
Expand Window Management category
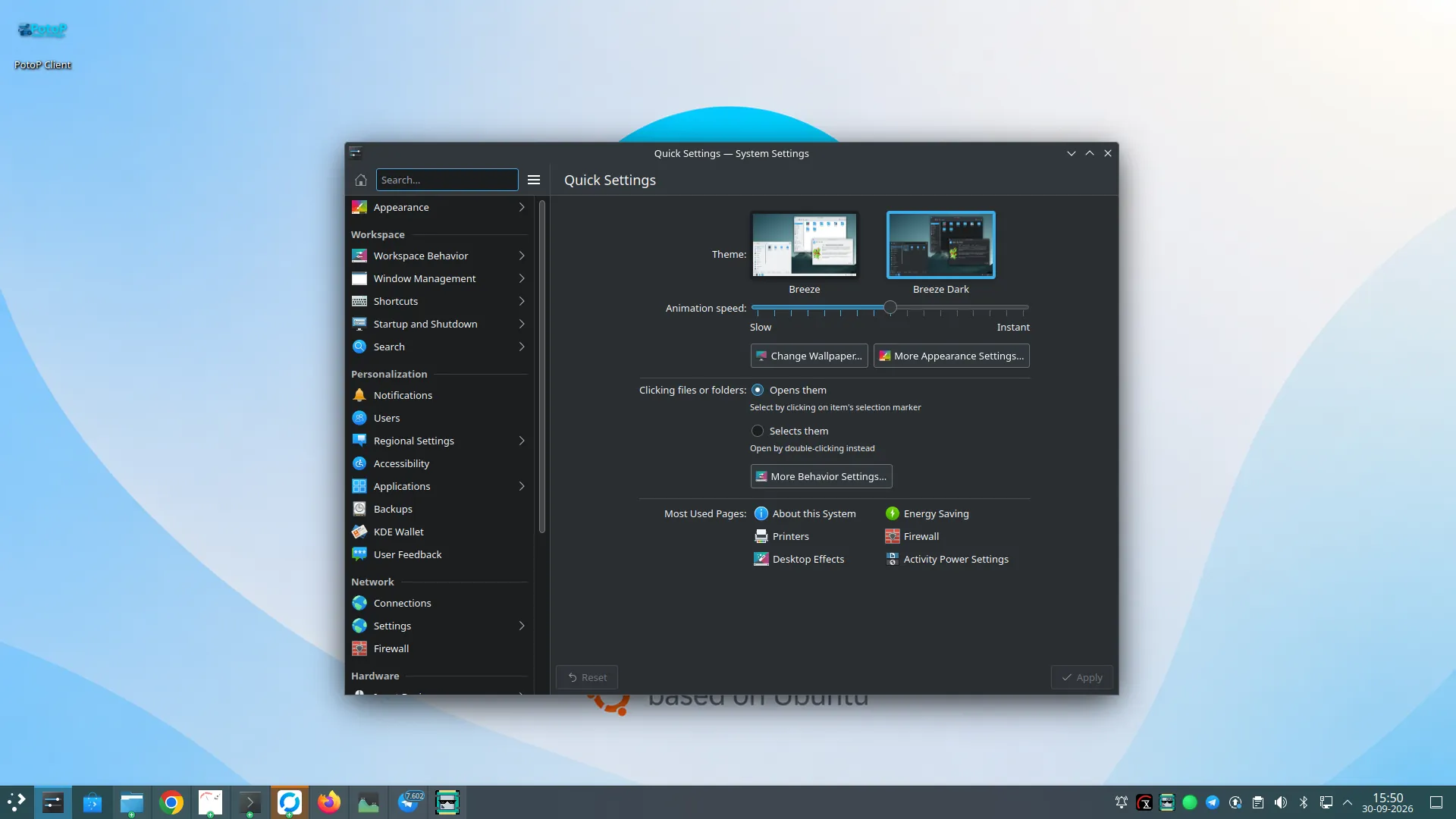439,278
